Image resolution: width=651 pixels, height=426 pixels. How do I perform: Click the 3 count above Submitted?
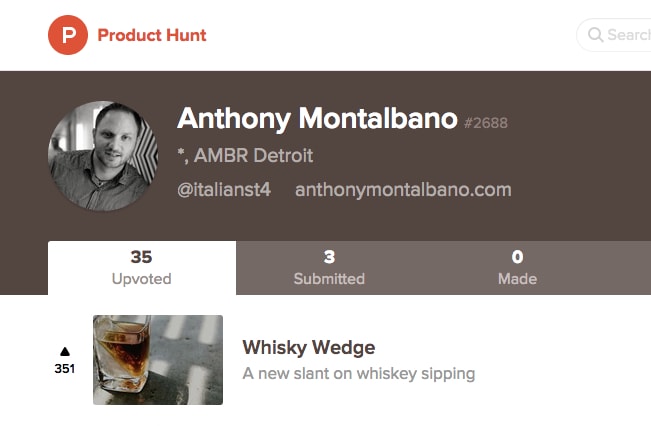tap(329, 258)
